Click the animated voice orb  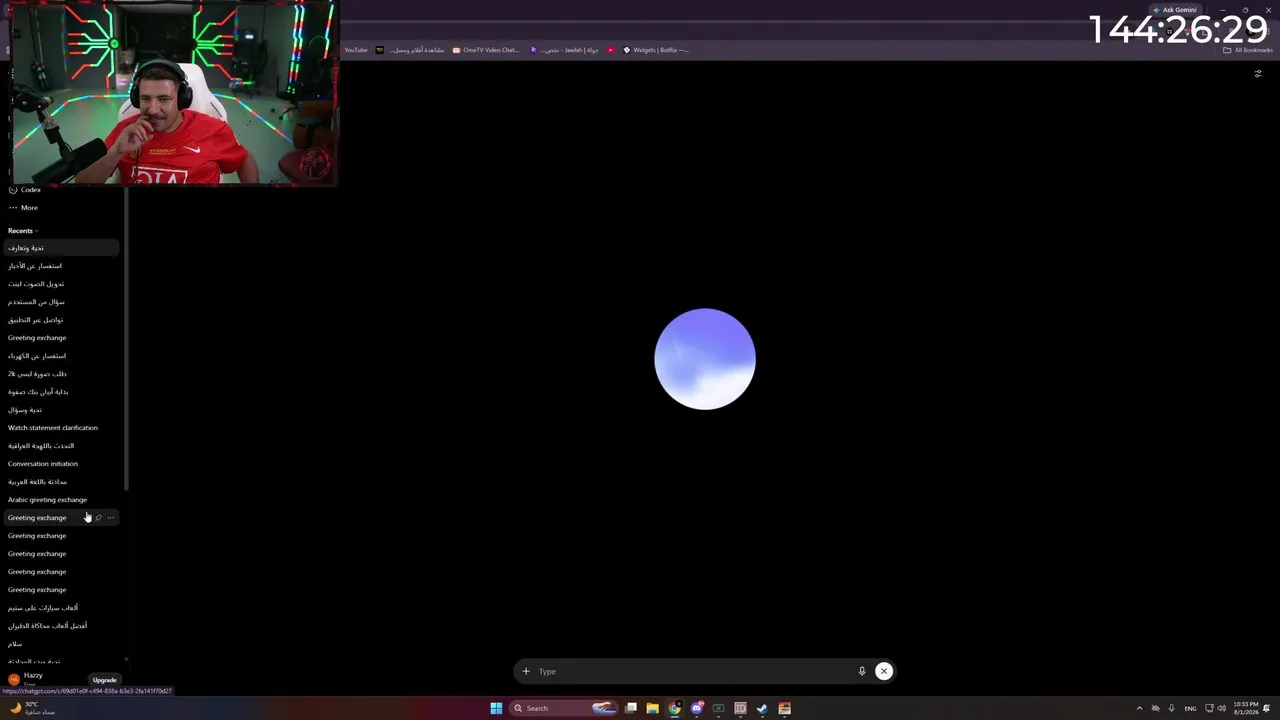pyautogui.click(x=705, y=359)
